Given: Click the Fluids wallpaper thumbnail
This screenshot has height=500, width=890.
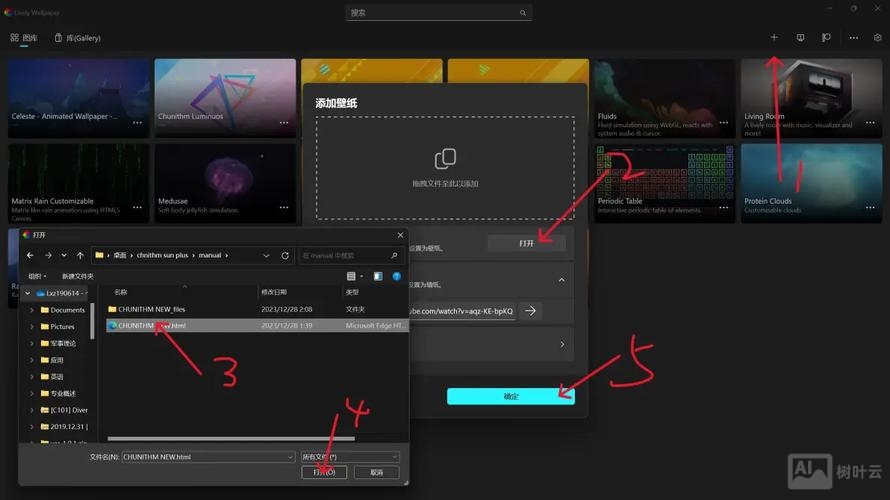Looking at the screenshot, I should 664,98.
